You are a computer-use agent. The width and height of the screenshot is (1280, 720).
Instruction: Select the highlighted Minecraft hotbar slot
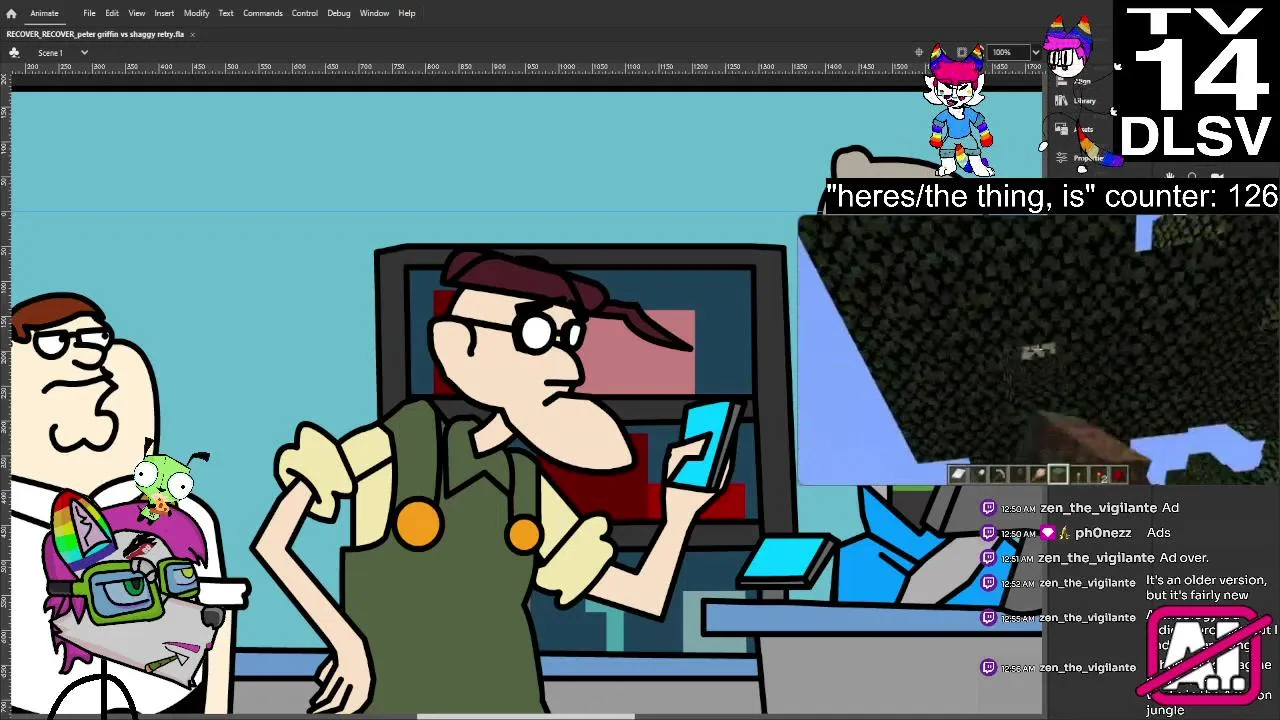point(1058,475)
